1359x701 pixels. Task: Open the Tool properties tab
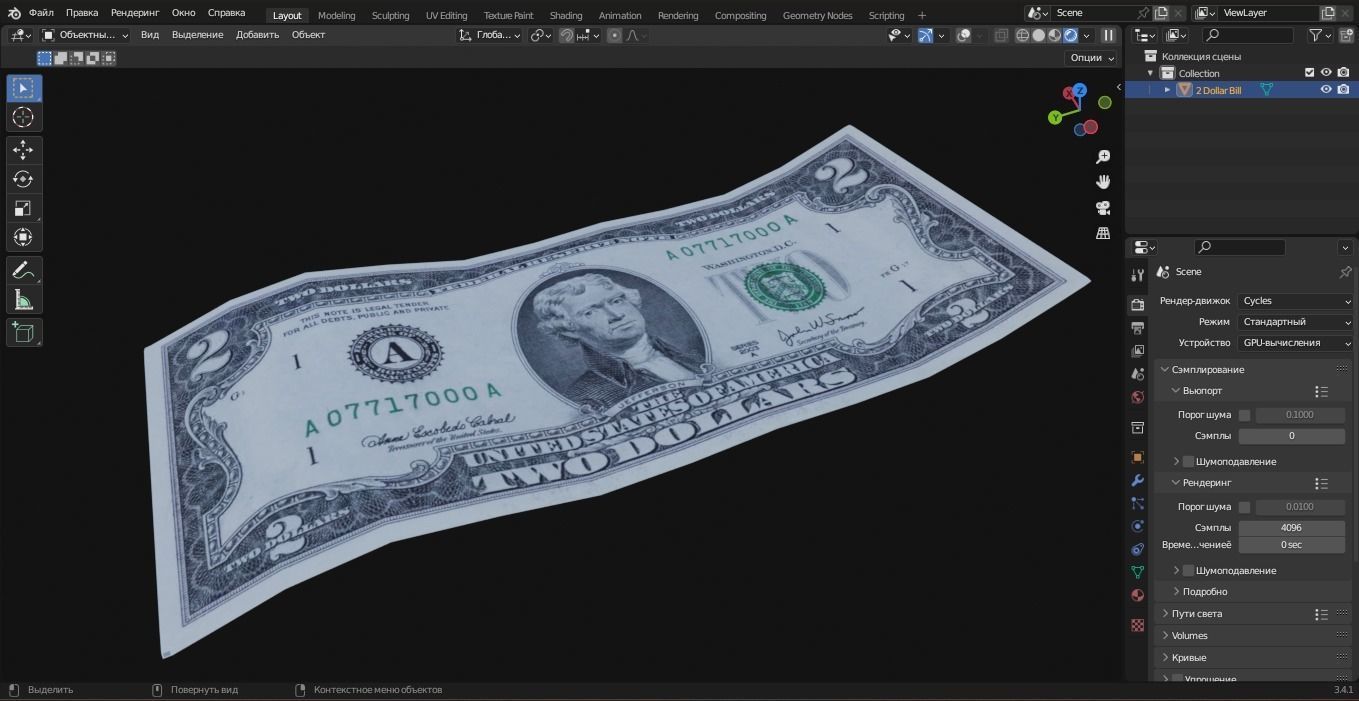tap(1137, 275)
